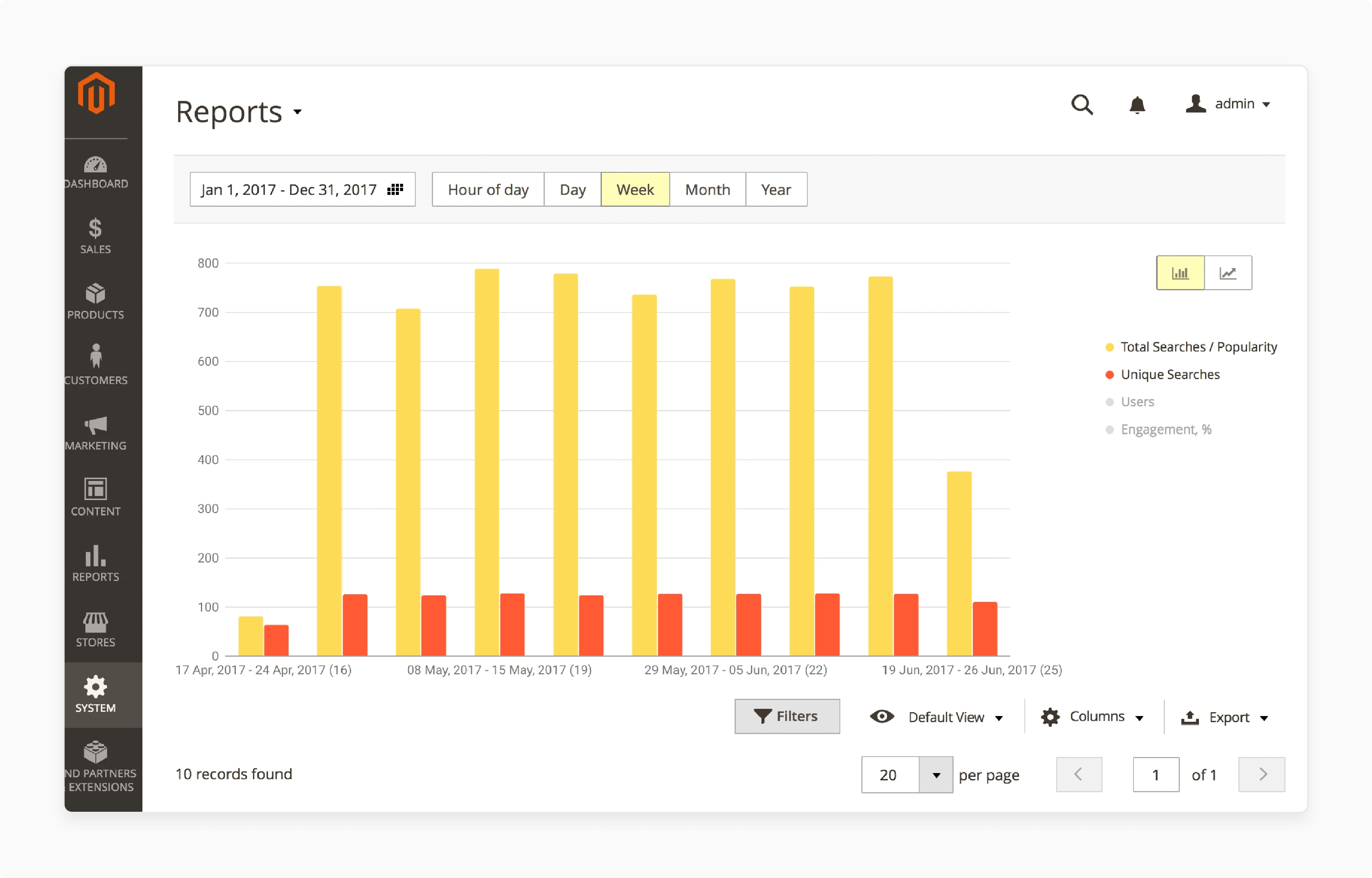This screenshot has height=878, width=1372.
Task: Open the global search magnifier
Action: point(1083,105)
